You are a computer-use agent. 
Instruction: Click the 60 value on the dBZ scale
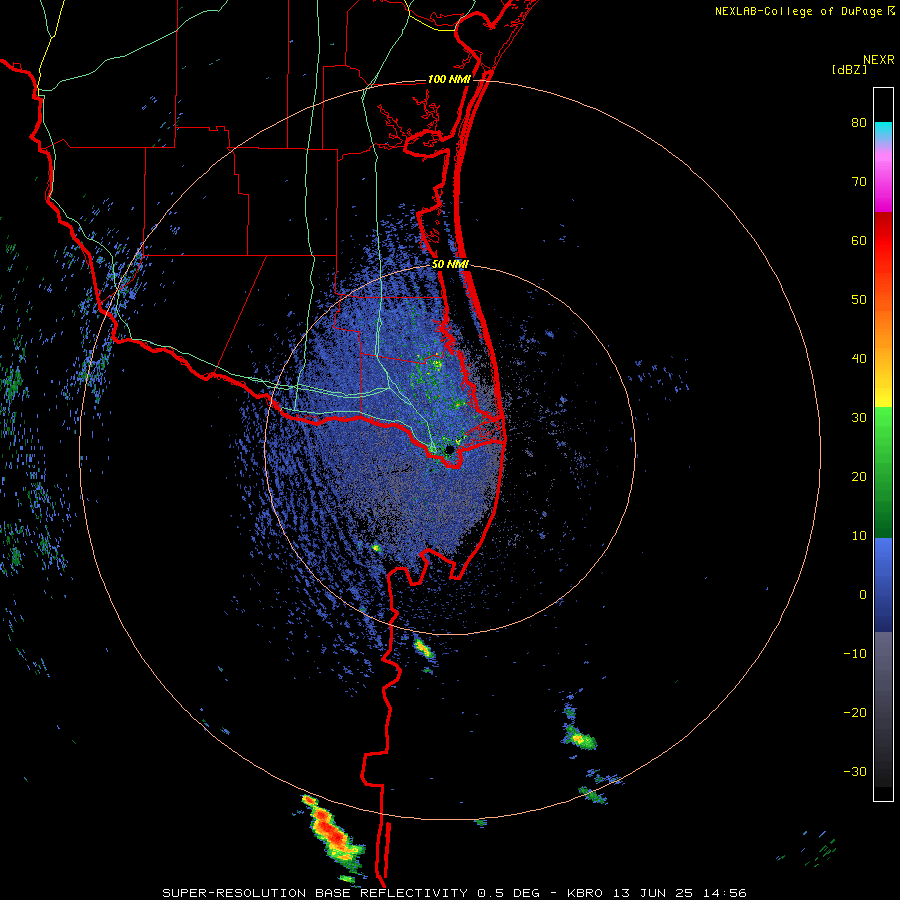click(859, 240)
